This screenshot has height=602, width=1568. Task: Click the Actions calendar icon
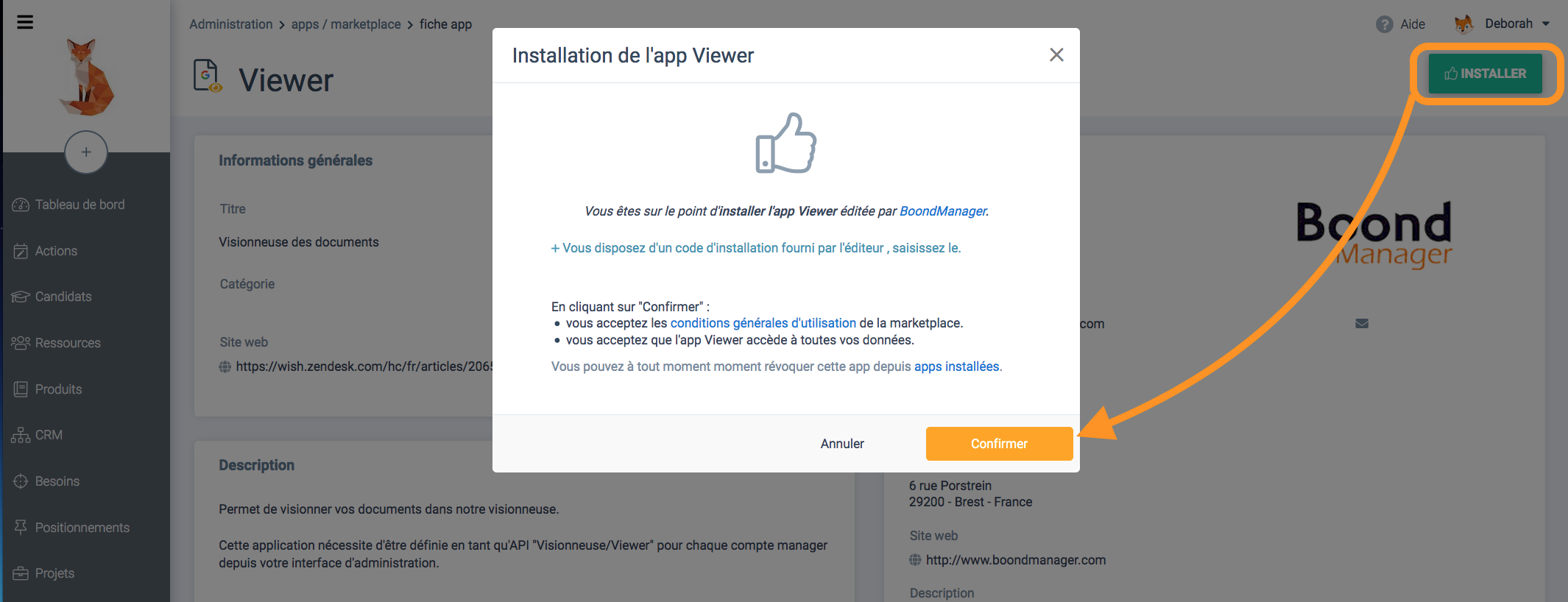click(21, 251)
